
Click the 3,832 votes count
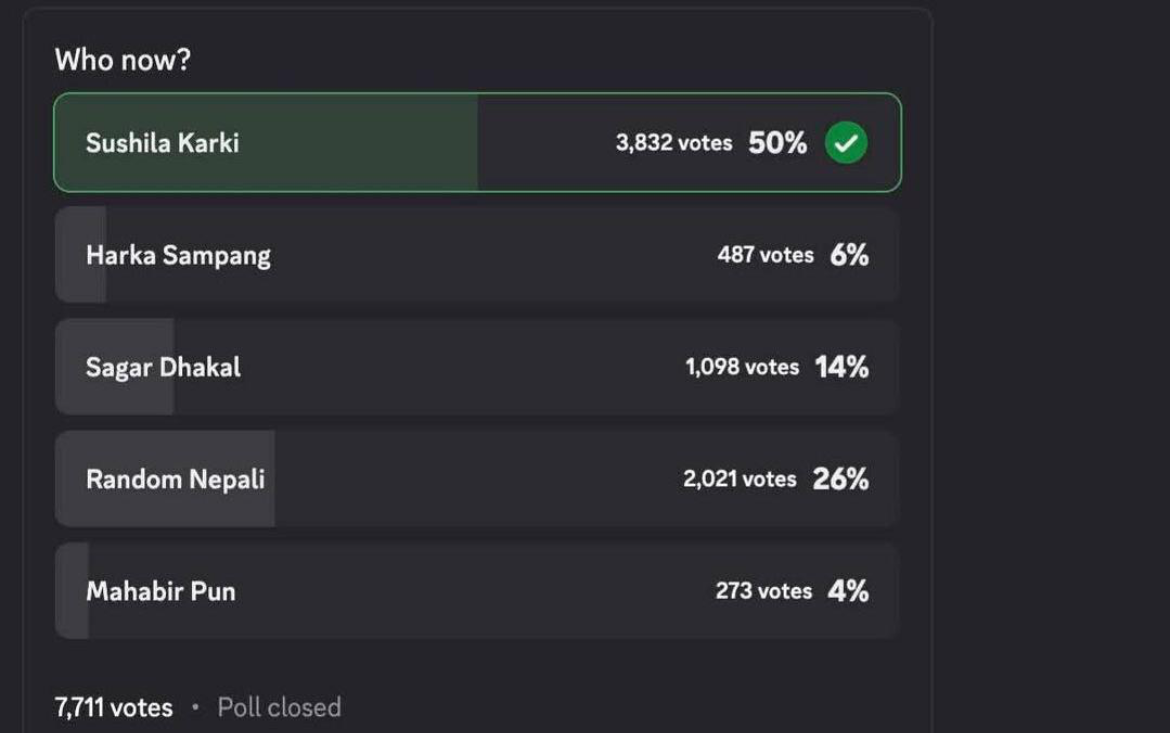pos(674,143)
